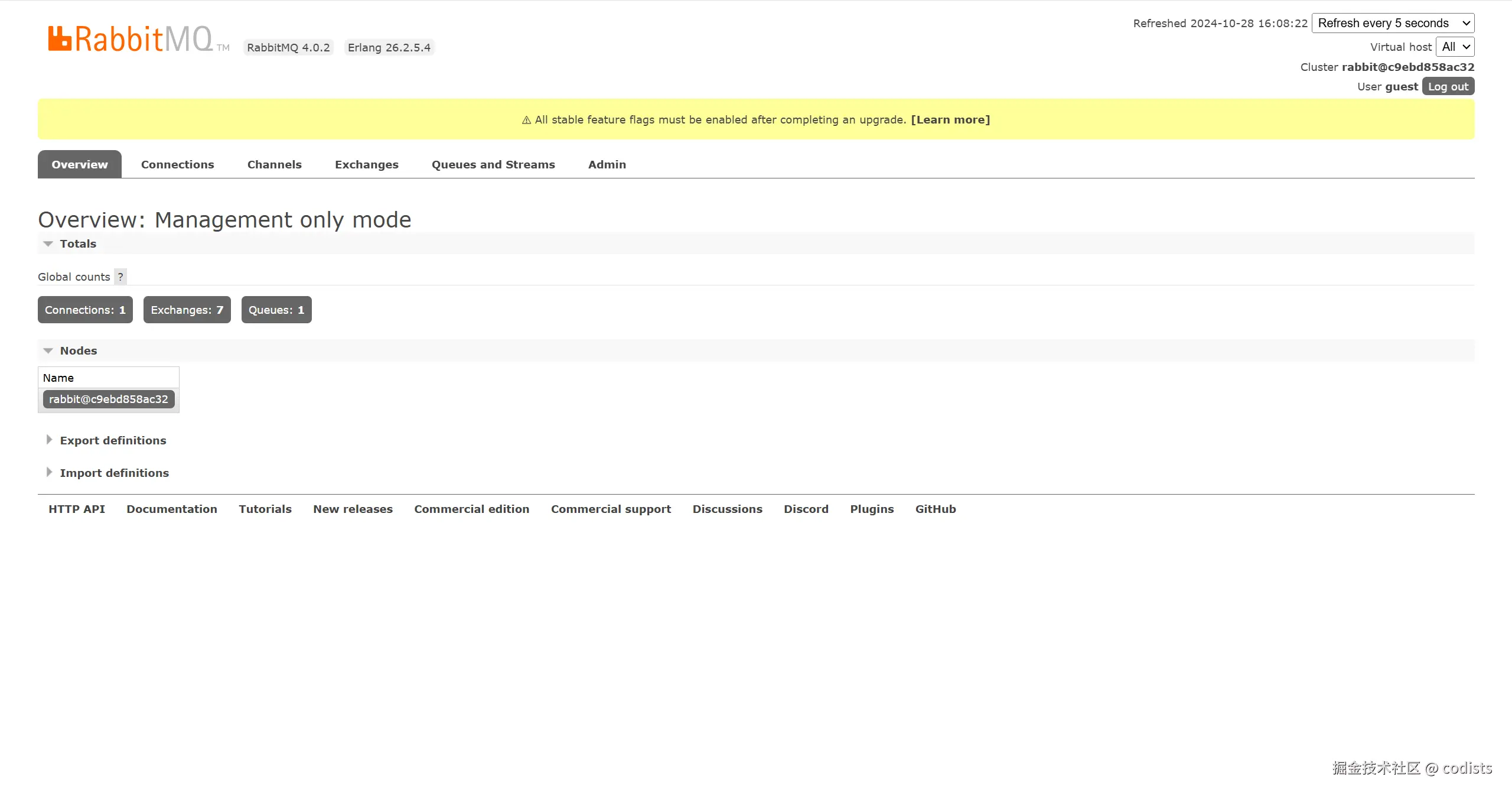Open the Discord footer link
This screenshot has width=1512, height=796.
(806, 509)
